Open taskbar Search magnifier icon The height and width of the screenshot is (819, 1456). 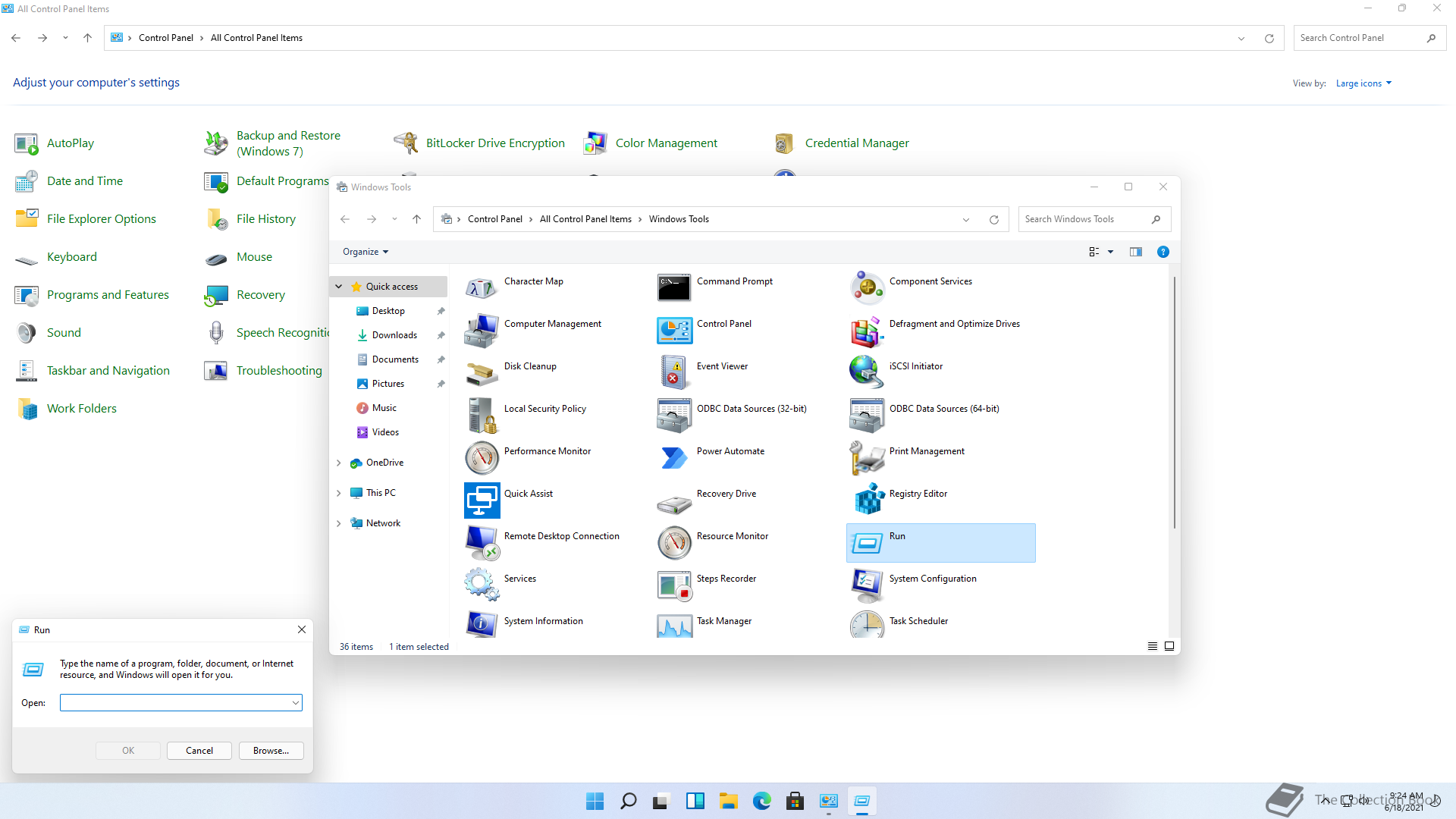click(629, 802)
